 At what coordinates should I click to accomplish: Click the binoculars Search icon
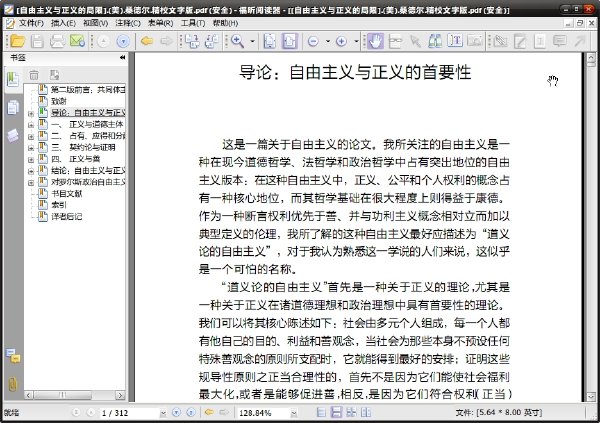[x=435, y=41]
